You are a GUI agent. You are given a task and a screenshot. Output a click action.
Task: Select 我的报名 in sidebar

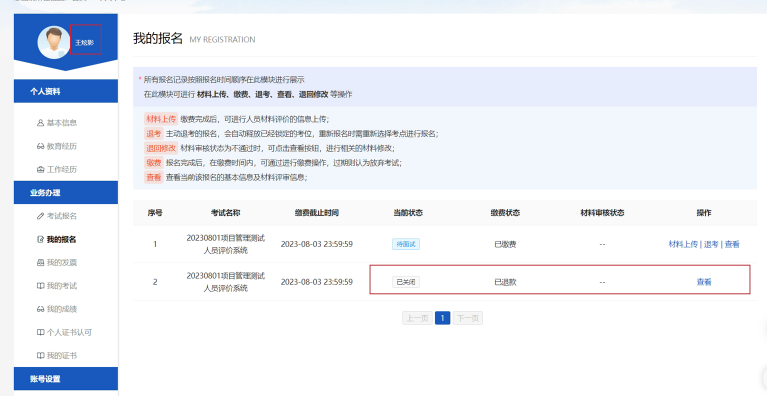[62, 240]
